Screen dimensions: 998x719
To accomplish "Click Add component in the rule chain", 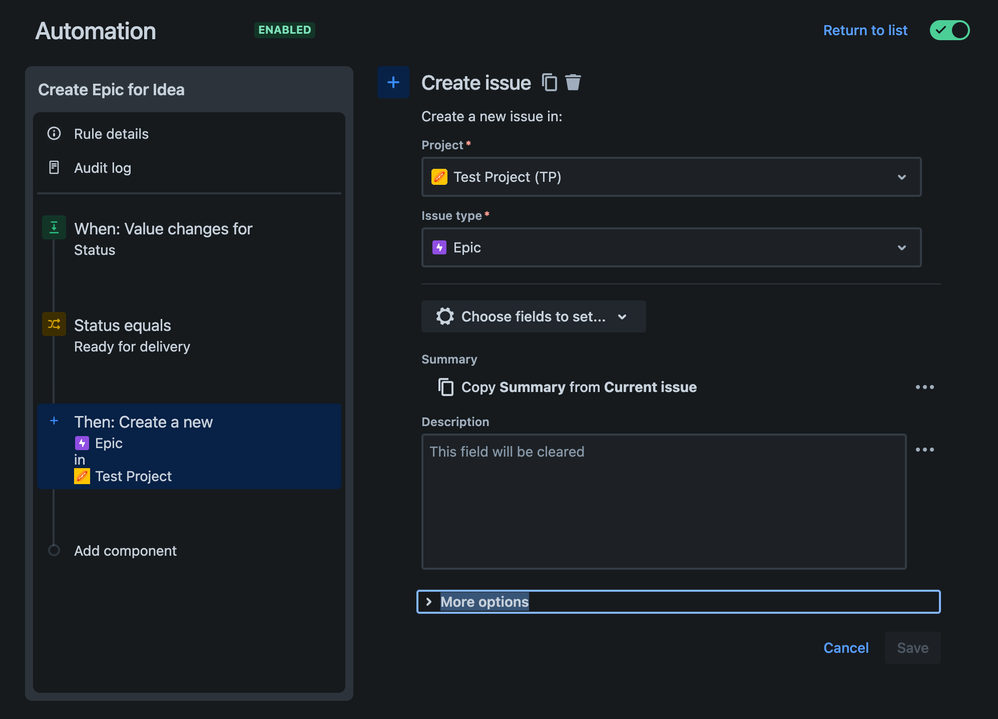I will point(125,550).
